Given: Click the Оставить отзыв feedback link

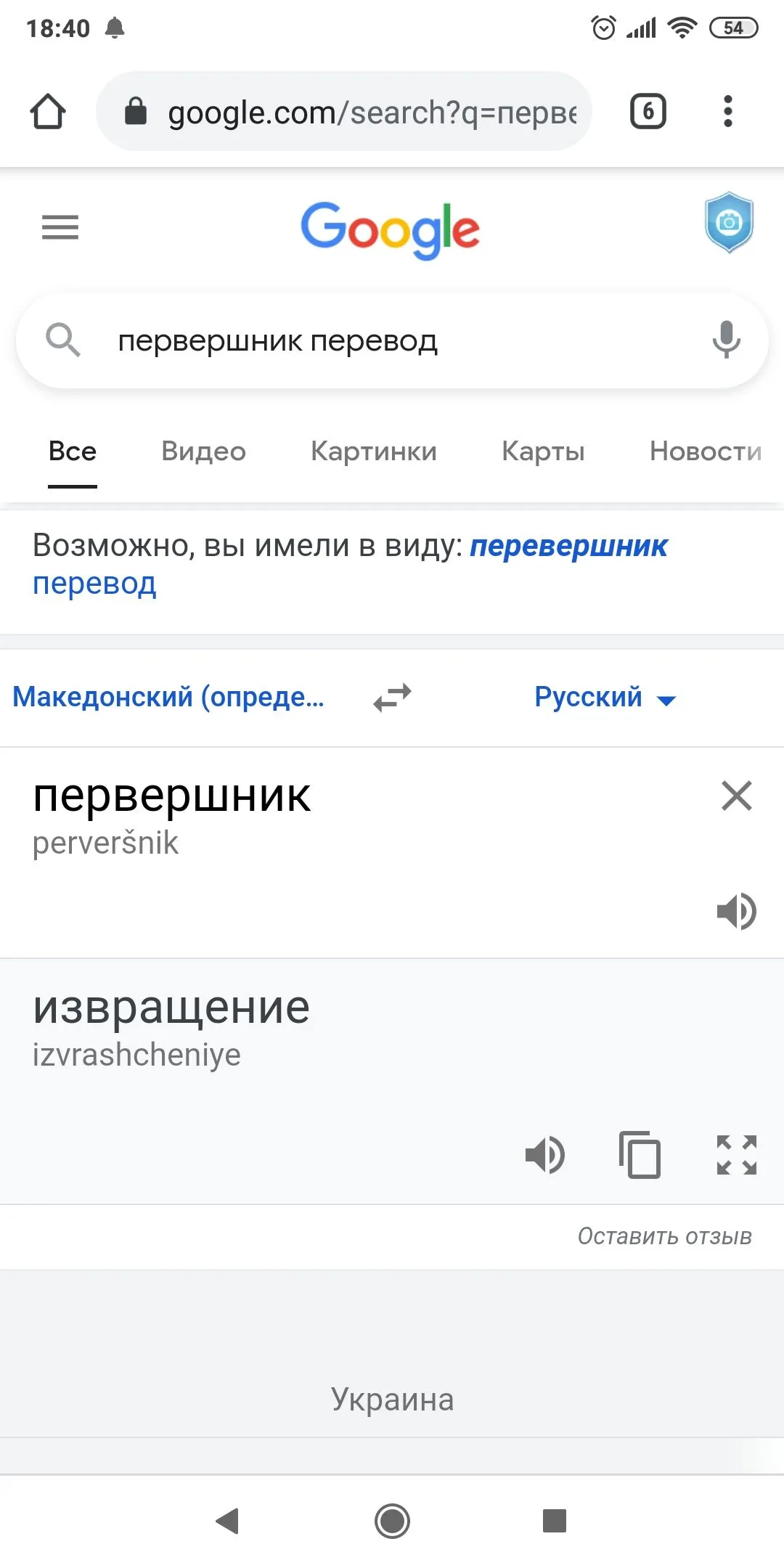Looking at the screenshot, I should click(x=664, y=1236).
